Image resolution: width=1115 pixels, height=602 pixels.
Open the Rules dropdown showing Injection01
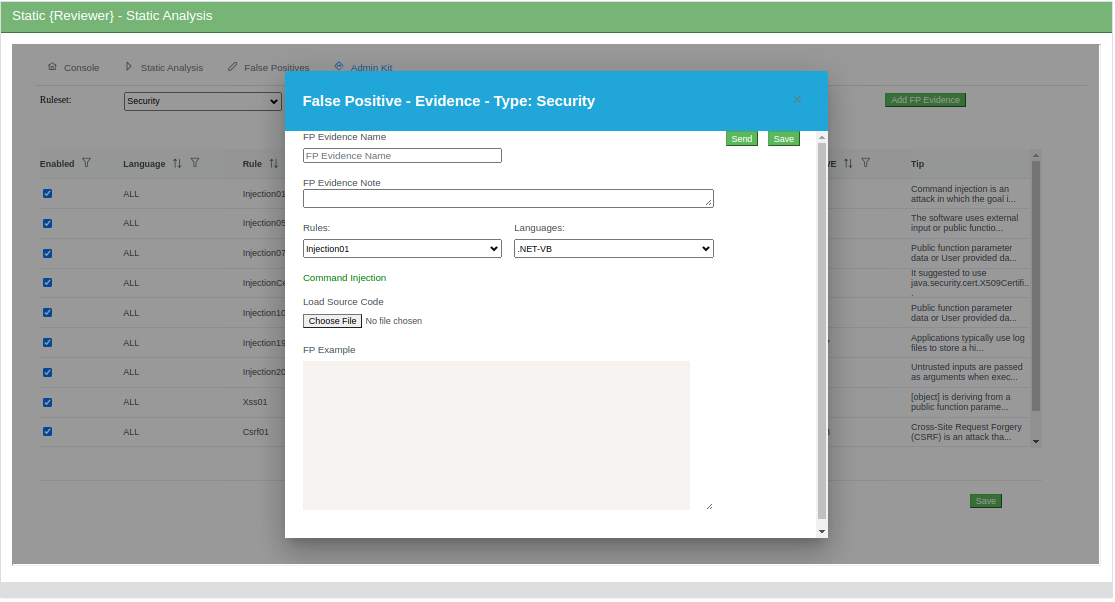click(x=401, y=248)
